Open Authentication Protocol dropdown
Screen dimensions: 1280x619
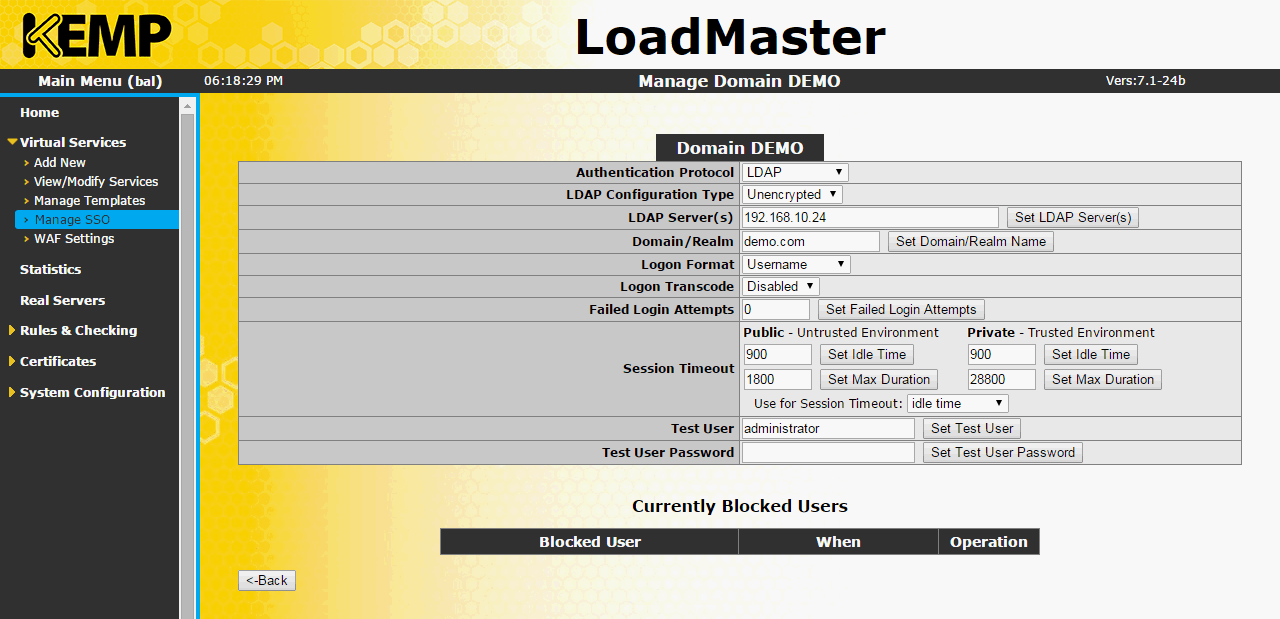point(795,172)
